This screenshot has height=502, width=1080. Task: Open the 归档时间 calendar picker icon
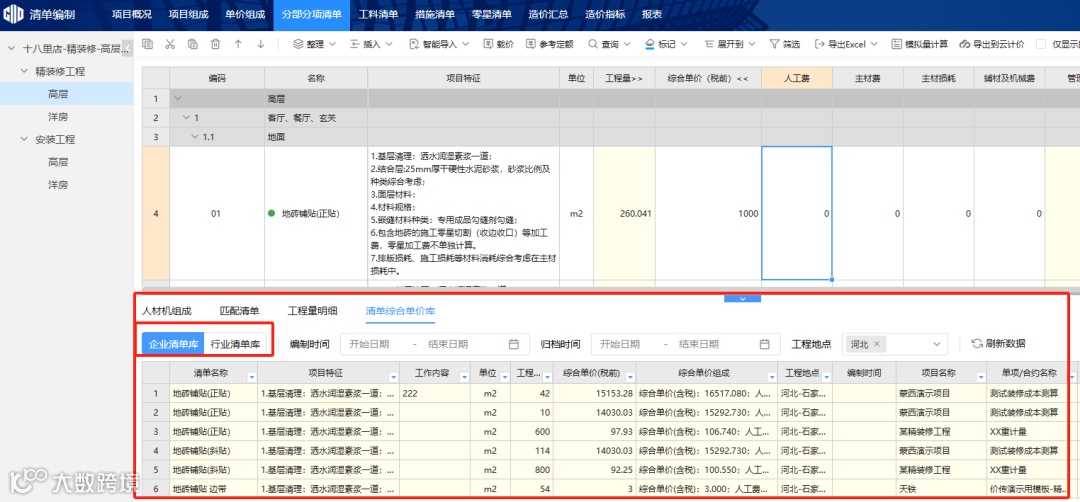click(764, 344)
